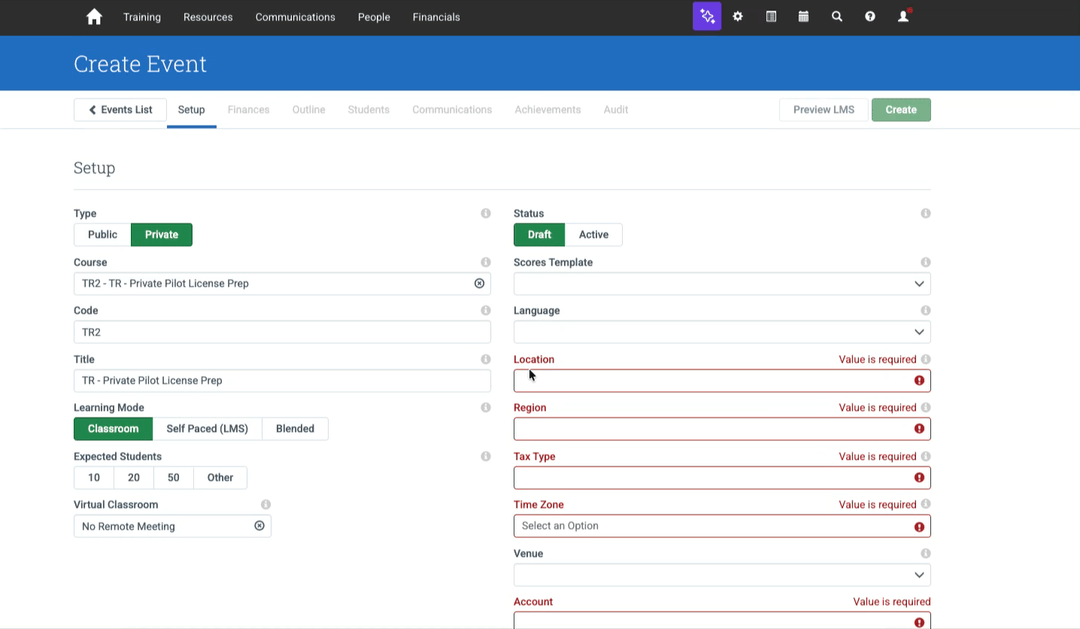
Task: Open the Communications menu in navbar
Action: coord(295,17)
